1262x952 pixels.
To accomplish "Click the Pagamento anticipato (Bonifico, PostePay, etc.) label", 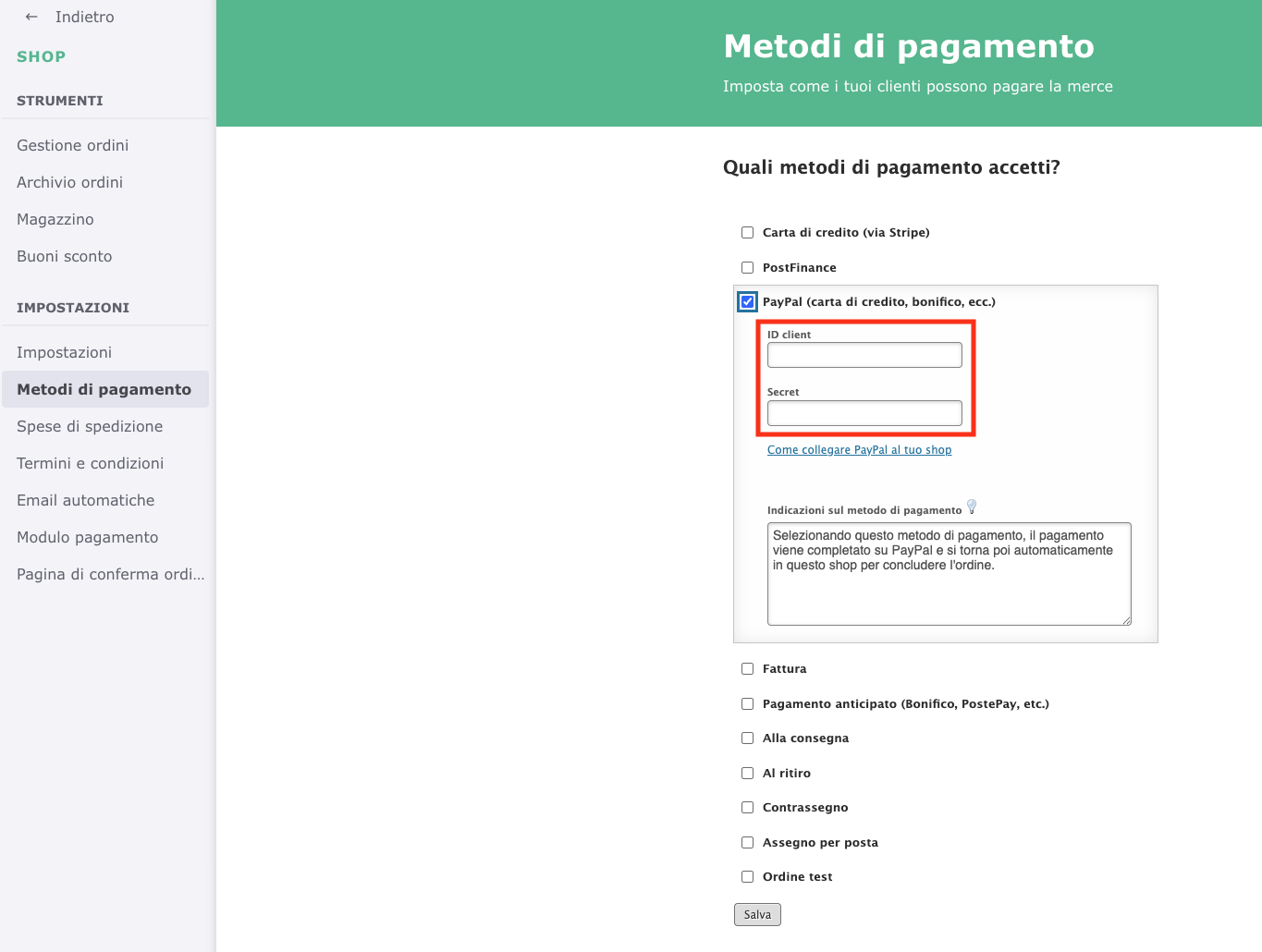I will [906, 704].
